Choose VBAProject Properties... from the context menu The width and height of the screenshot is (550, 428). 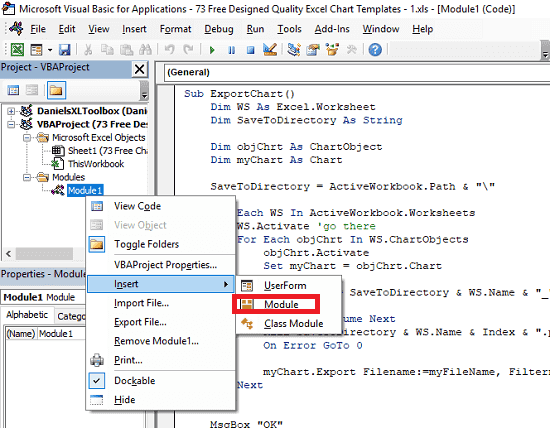click(161, 265)
